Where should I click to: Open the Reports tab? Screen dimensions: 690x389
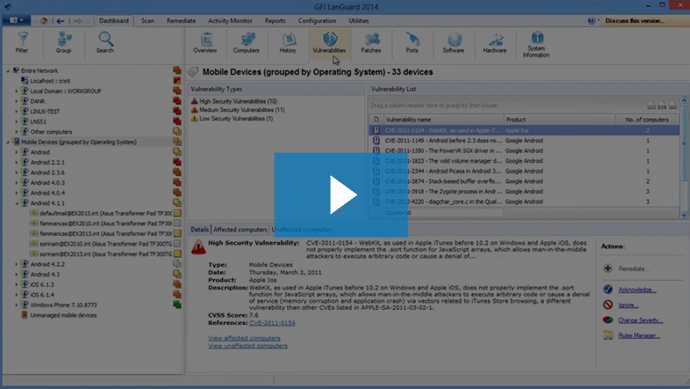coord(275,21)
